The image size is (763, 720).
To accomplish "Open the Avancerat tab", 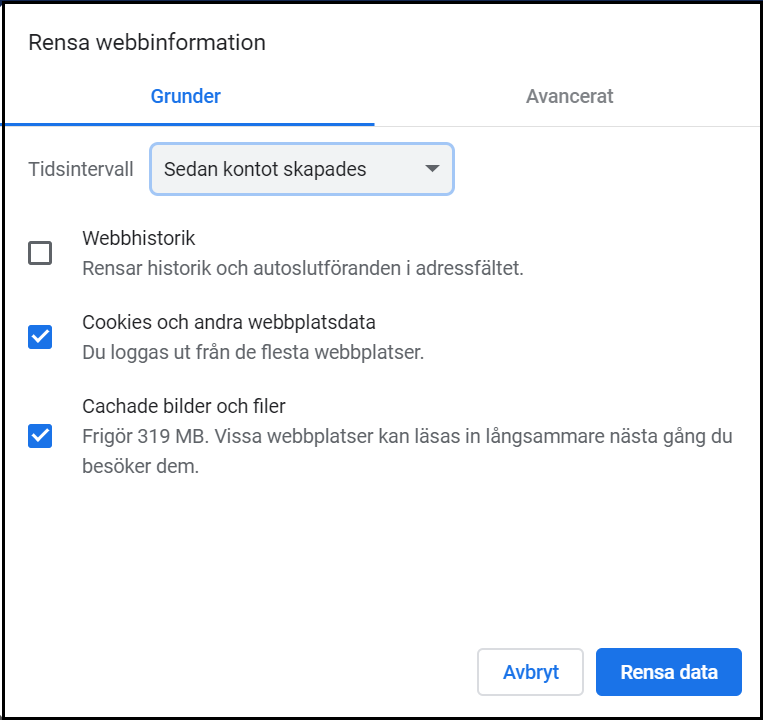I will [569, 97].
